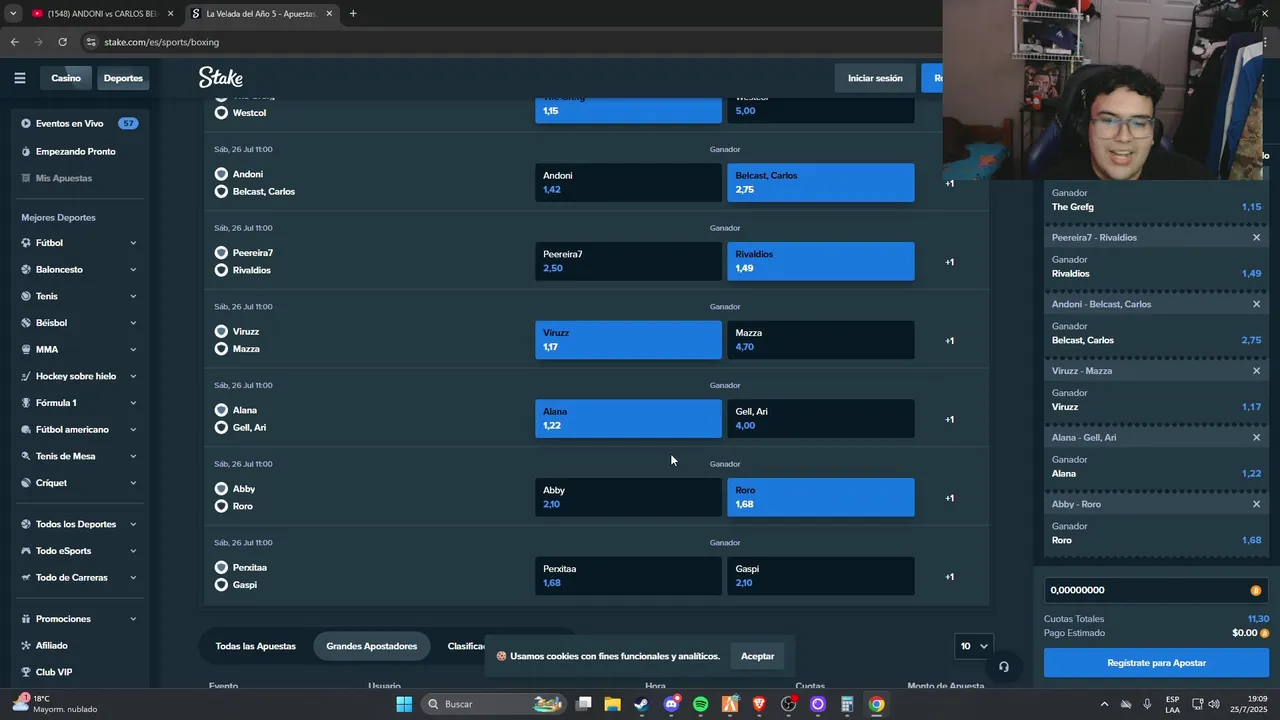Click the Fútbol soccer ball icon
The height and width of the screenshot is (720, 1280).
pos(26,243)
